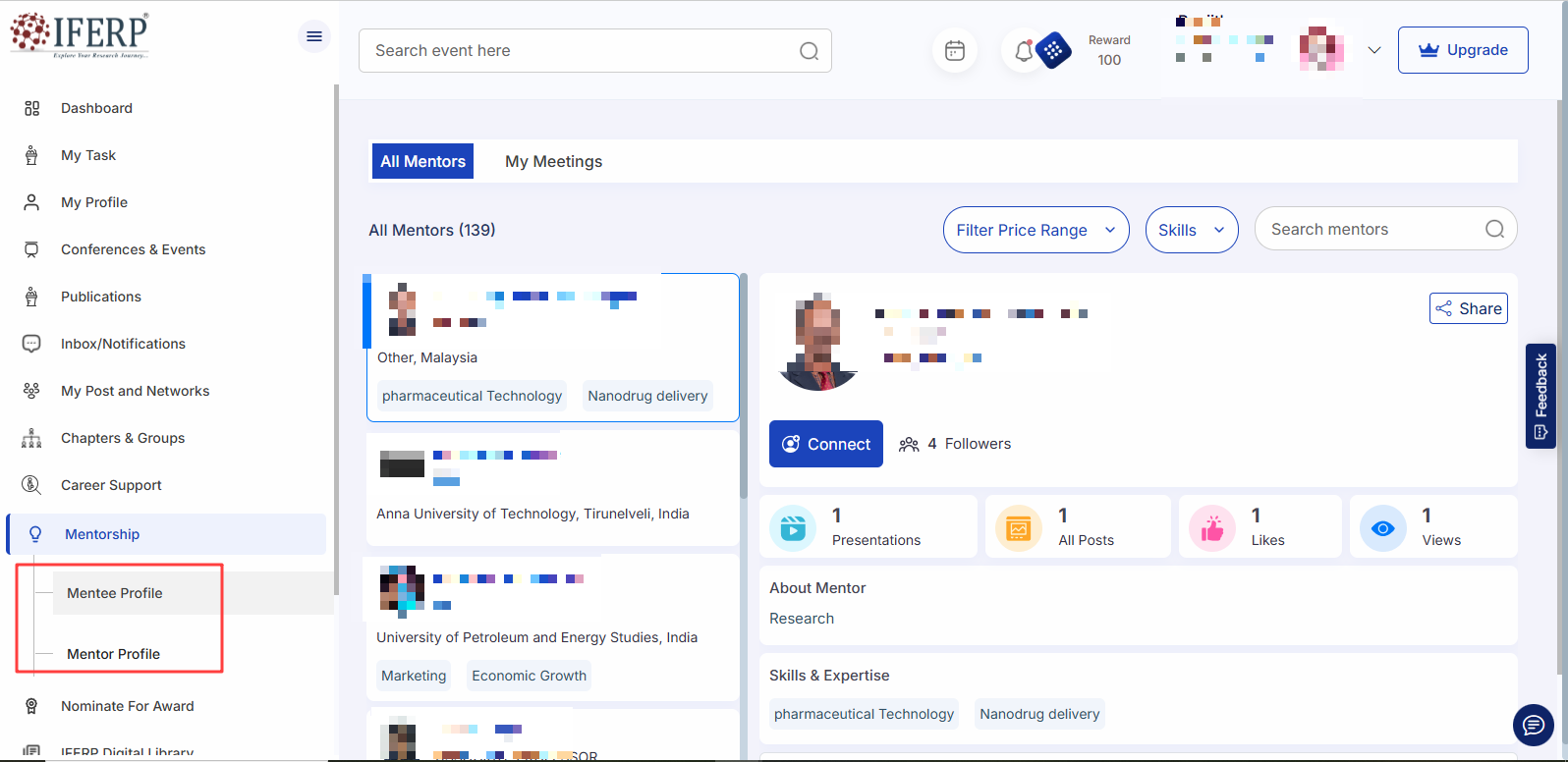
Task: Expand the Filter Price Range dropdown
Action: click(x=1036, y=230)
